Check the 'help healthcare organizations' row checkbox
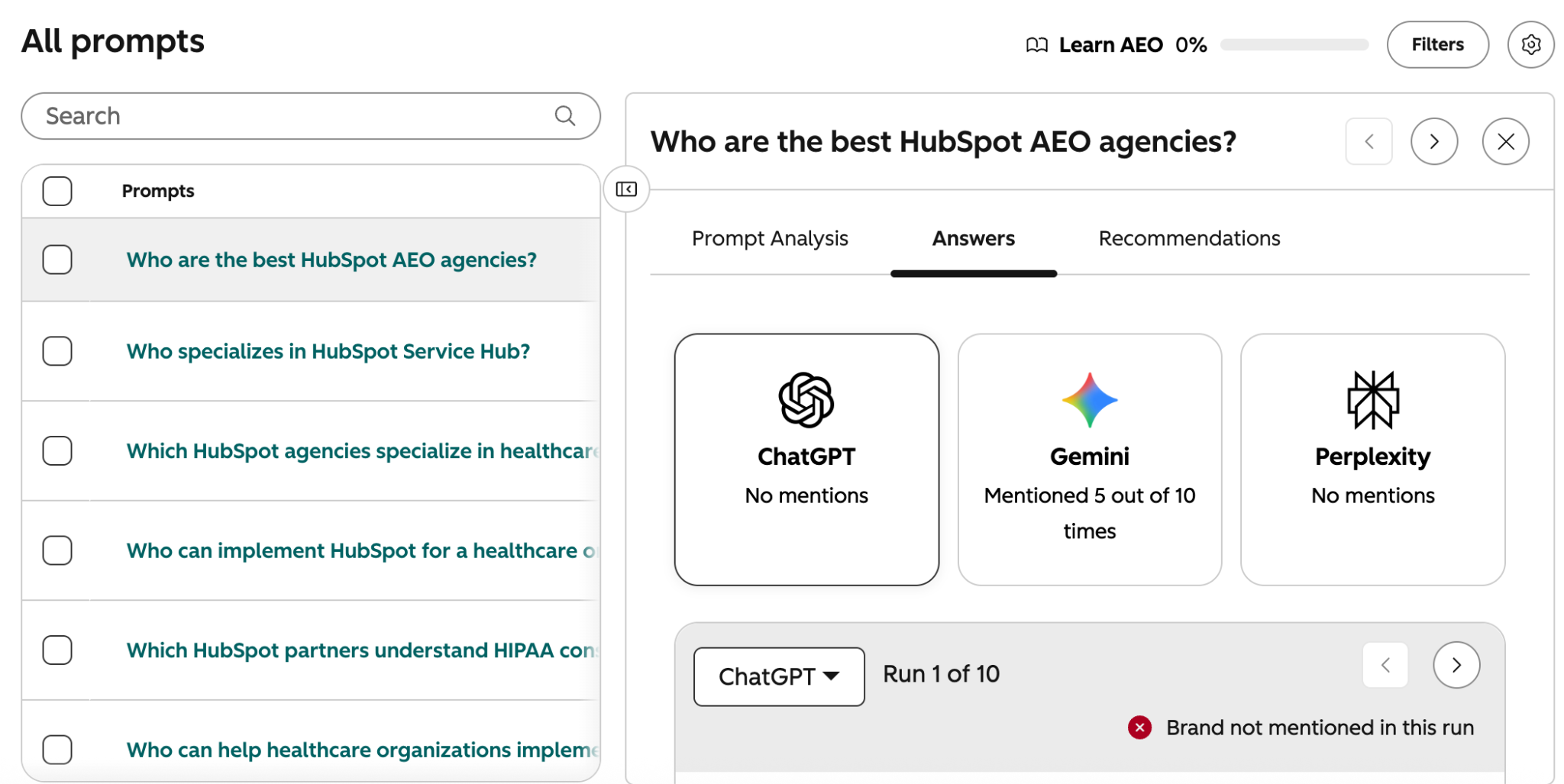1564x784 pixels. point(57,750)
